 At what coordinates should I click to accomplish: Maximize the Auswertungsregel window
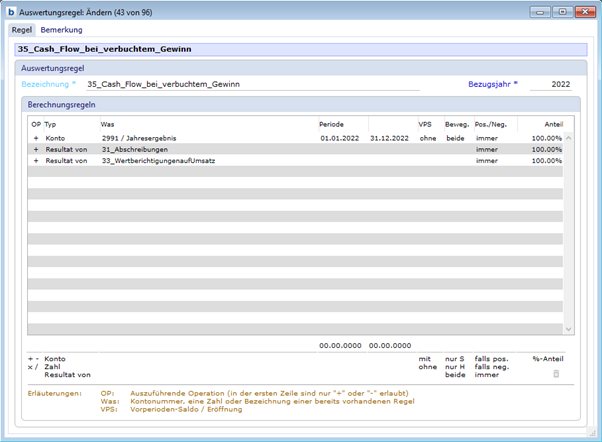pyautogui.click(x=562, y=12)
